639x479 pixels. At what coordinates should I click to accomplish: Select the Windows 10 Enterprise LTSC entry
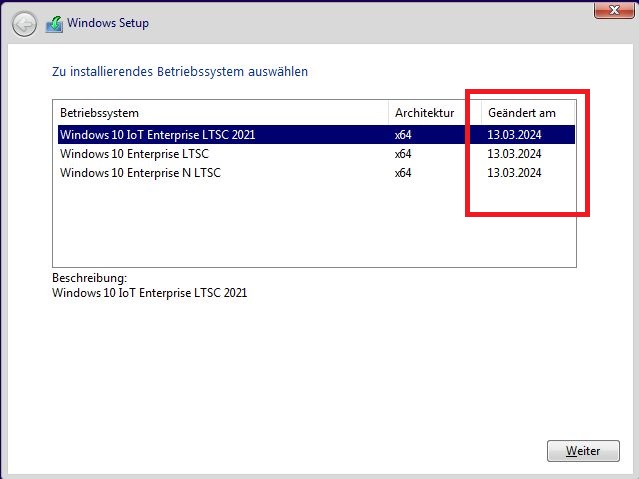coord(316,154)
